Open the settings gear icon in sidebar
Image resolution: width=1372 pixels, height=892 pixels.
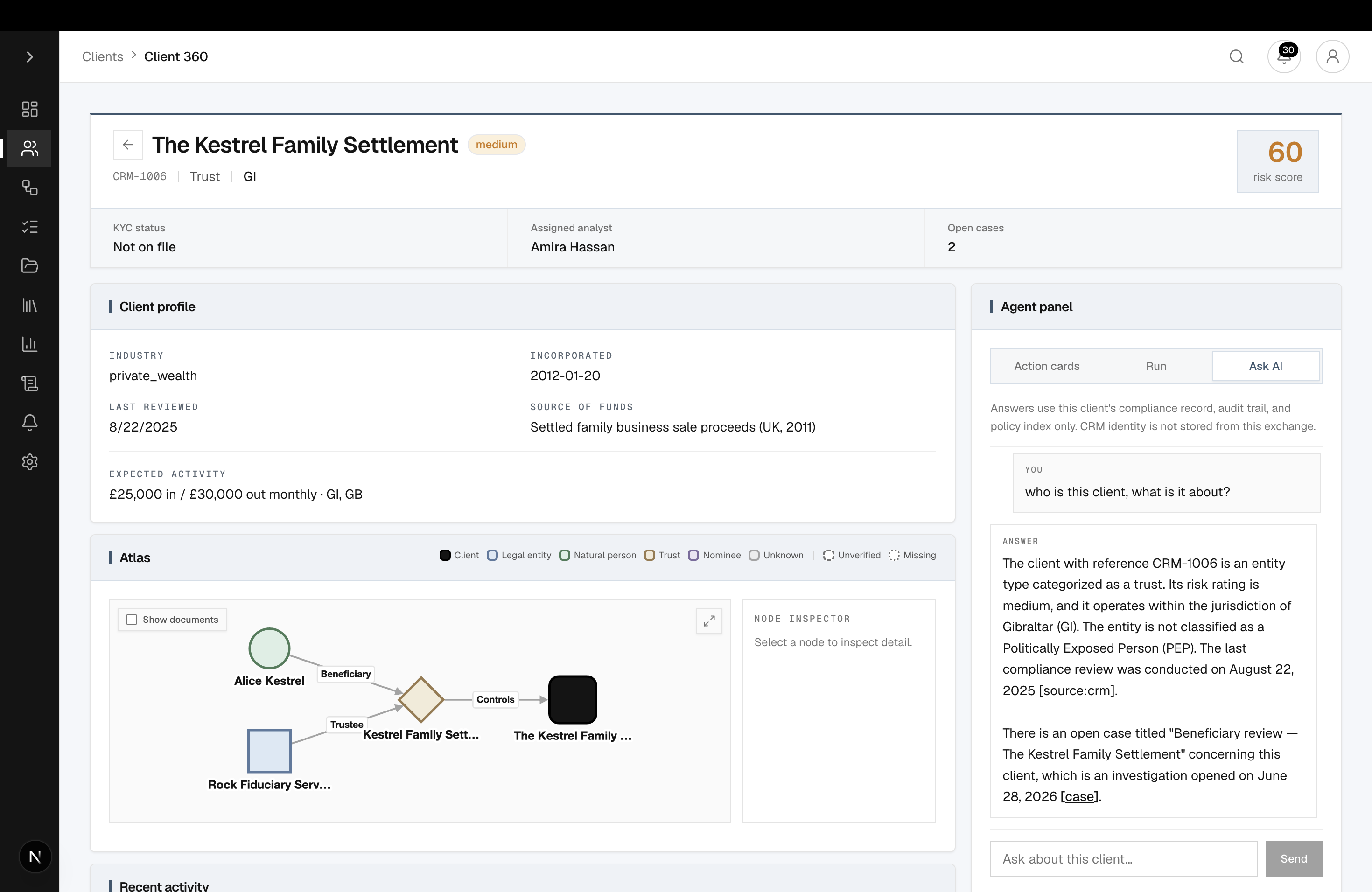29,461
